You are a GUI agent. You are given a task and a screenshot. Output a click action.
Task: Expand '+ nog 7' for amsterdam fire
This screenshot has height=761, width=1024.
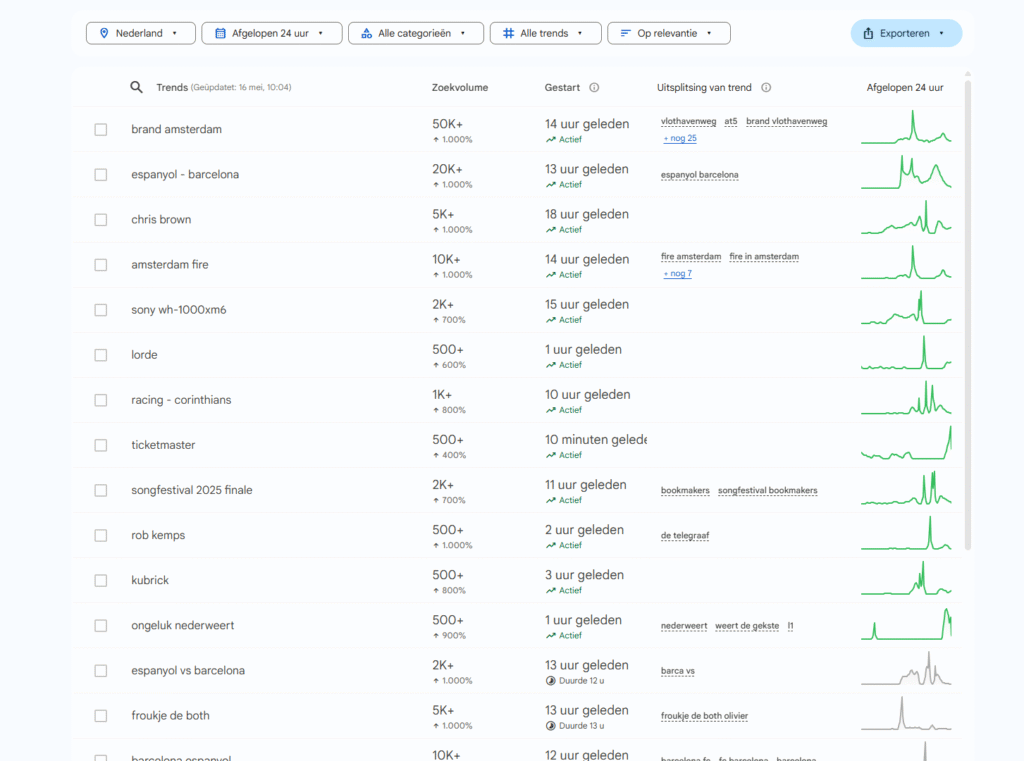click(677, 274)
